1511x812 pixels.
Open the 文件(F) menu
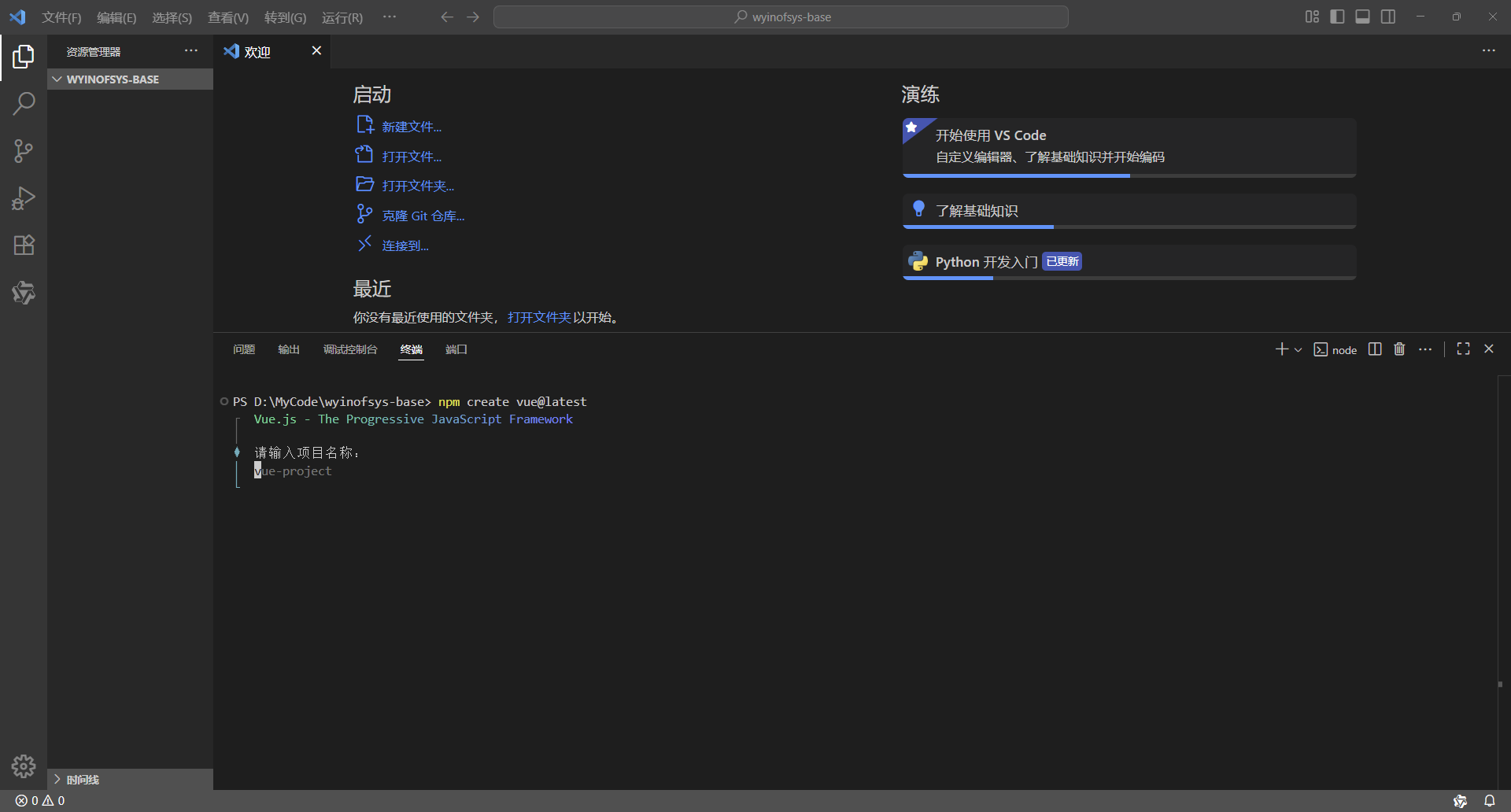(x=61, y=17)
